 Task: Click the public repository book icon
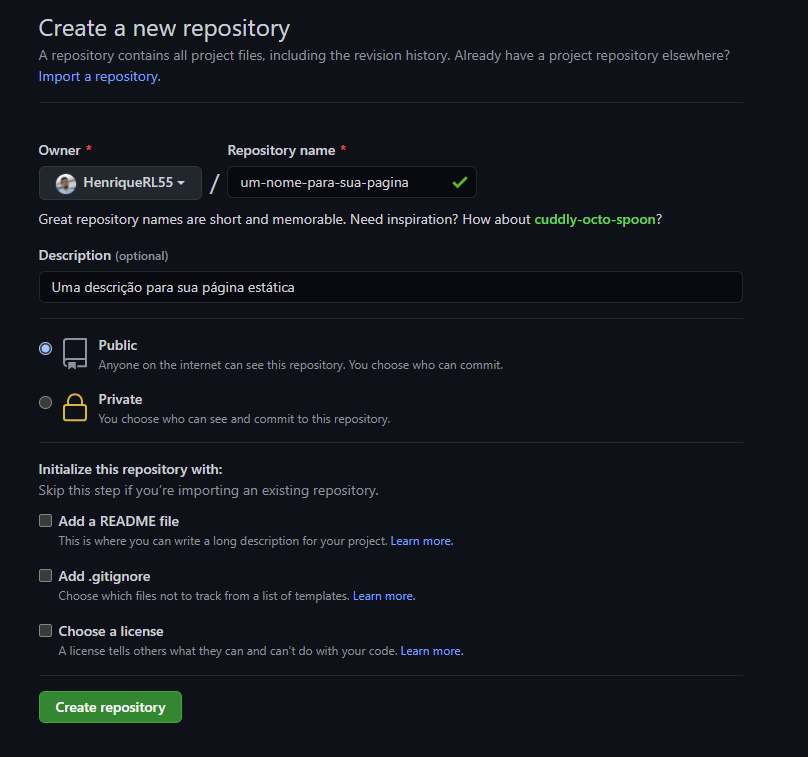[x=75, y=354]
